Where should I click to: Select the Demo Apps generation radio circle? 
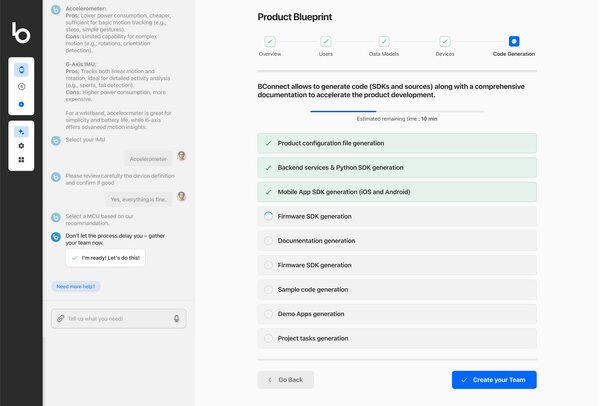click(x=268, y=314)
